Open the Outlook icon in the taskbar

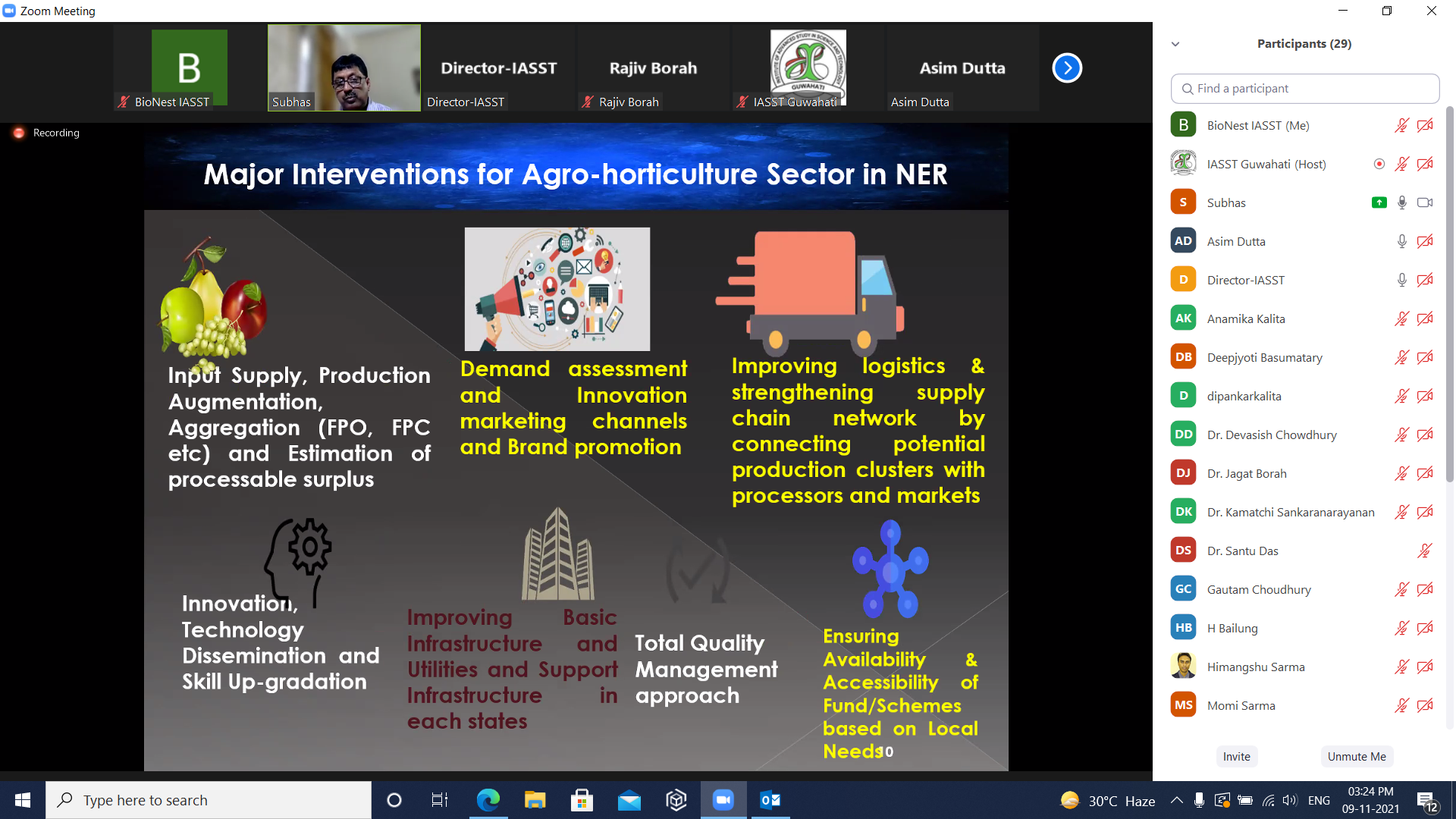(x=770, y=800)
